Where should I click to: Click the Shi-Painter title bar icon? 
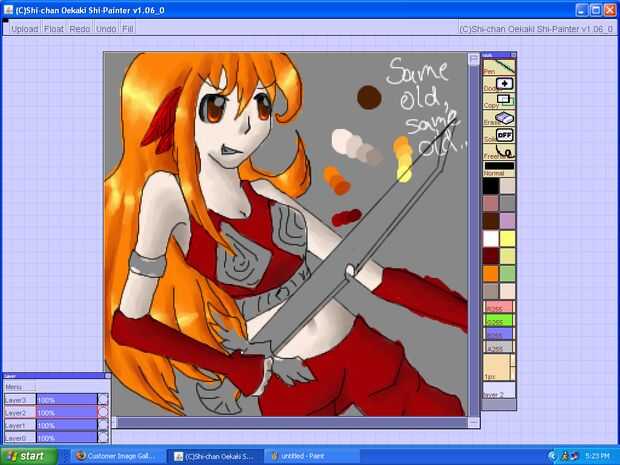(x=8, y=10)
